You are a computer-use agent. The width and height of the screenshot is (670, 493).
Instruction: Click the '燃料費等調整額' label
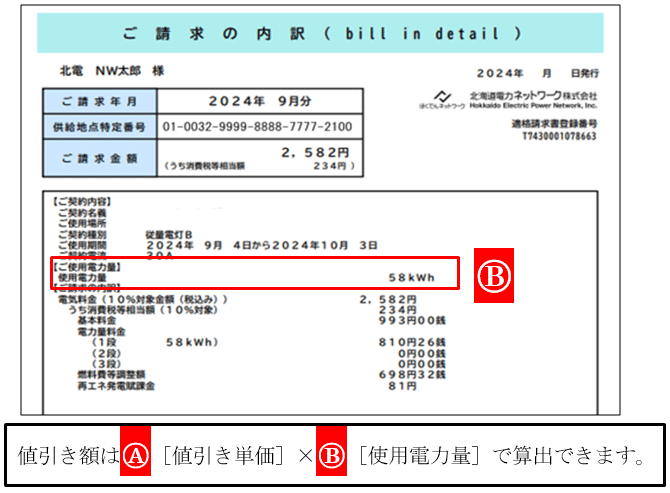point(111,375)
